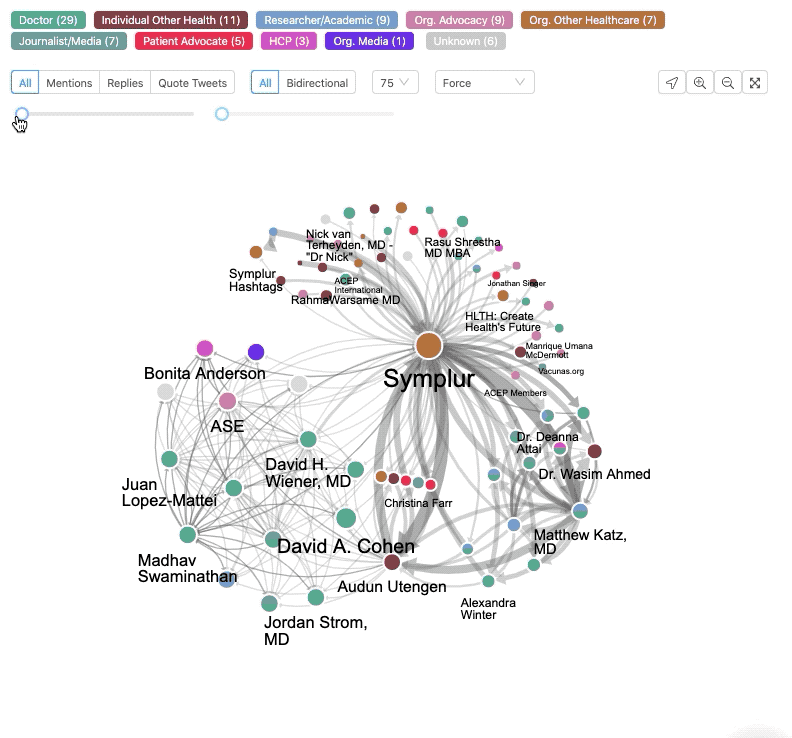Screen dimensions: 792x738
Task: Click the 'ACEP Members' label
Action: tap(515, 393)
